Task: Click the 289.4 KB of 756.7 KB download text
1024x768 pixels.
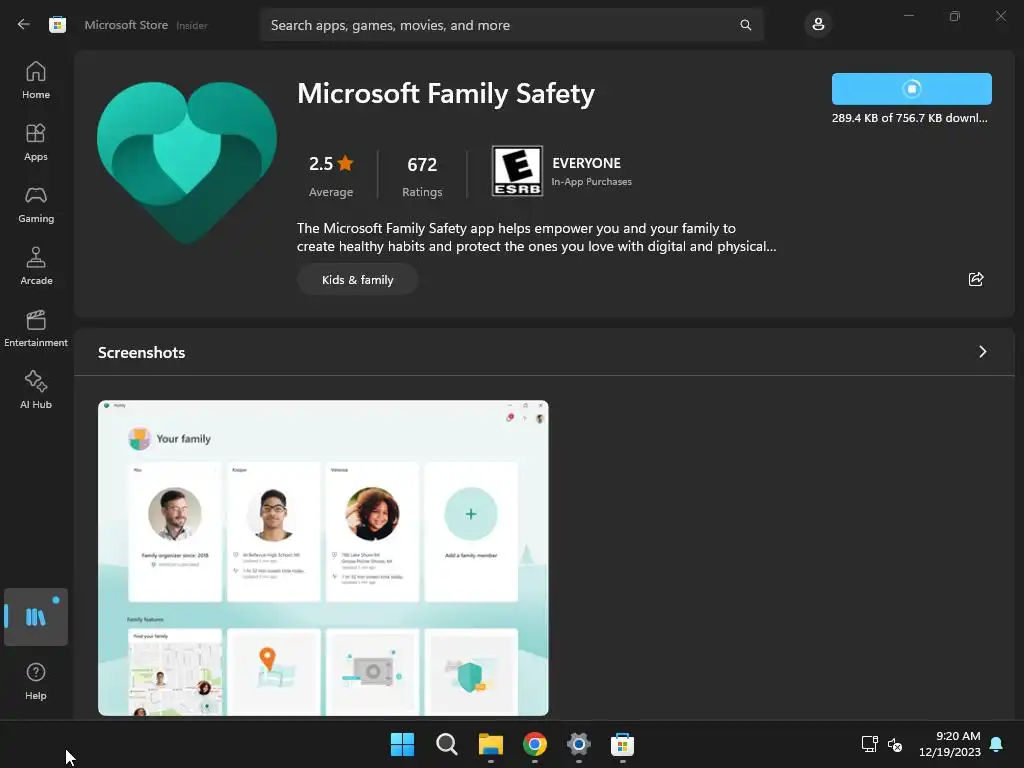Action: coord(910,118)
